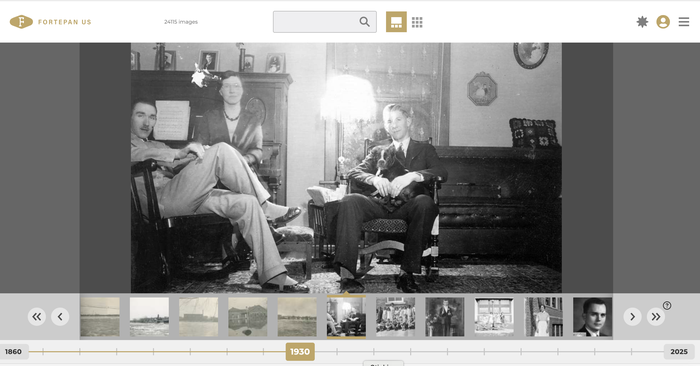The width and height of the screenshot is (700, 366).
Task: Open the user profile icon
Action: [x=663, y=22]
